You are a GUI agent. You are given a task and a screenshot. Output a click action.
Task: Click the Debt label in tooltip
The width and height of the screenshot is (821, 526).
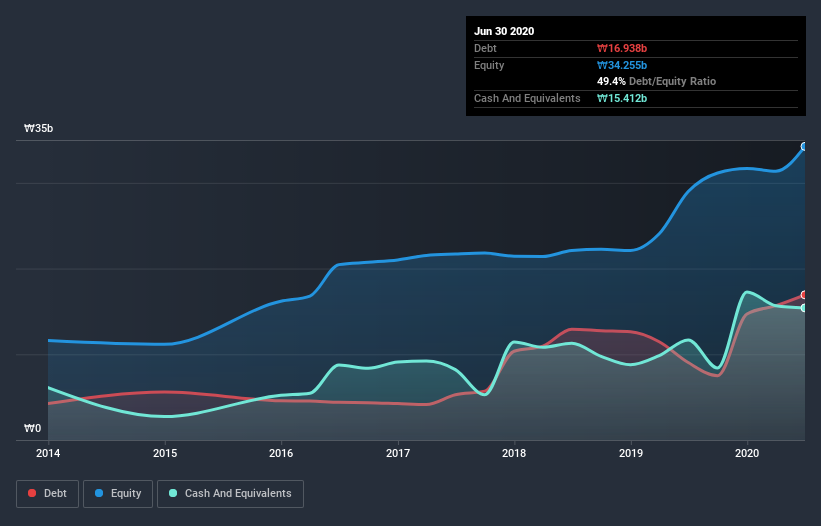485,48
